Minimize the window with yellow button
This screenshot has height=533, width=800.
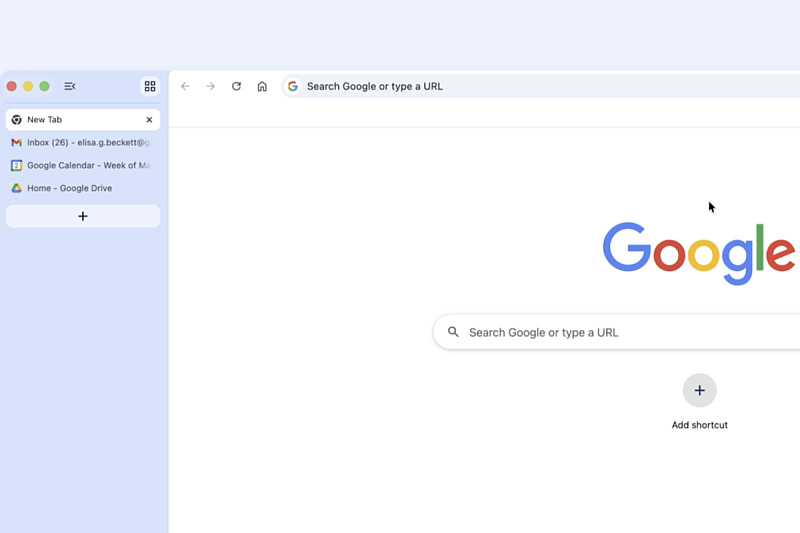28,86
